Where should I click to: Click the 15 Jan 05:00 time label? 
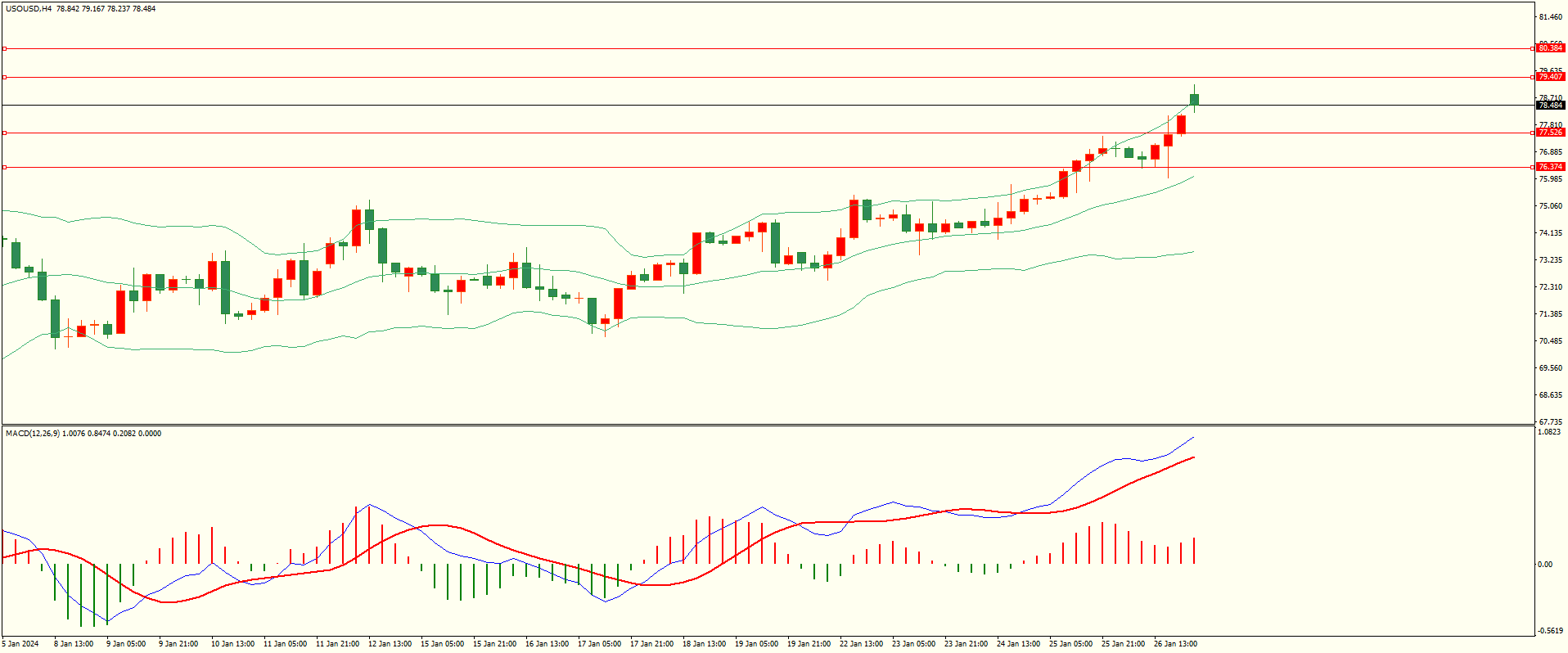pos(442,644)
